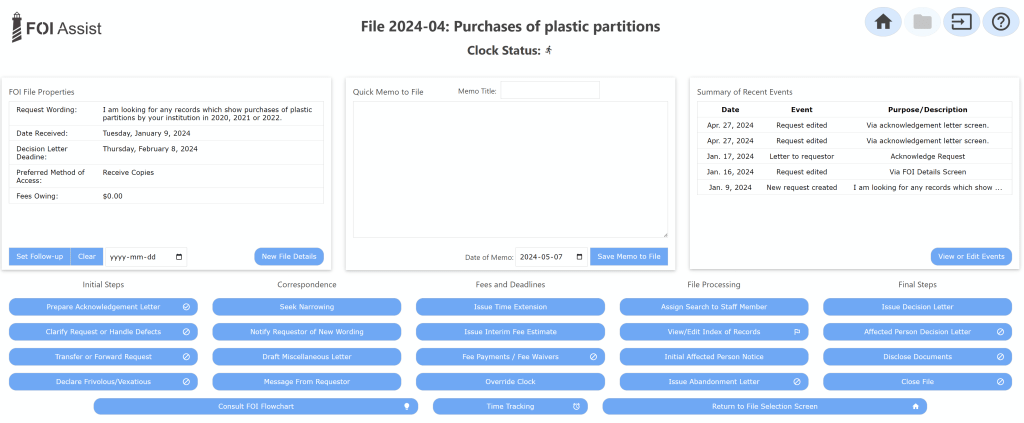
Task: Select Issue Time Extension
Action: [511, 306]
